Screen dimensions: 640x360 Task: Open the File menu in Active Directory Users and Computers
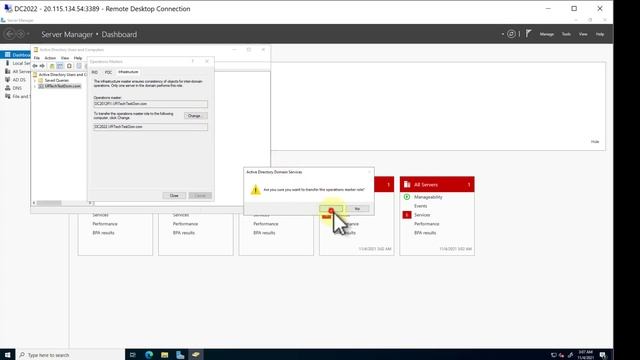(37, 58)
